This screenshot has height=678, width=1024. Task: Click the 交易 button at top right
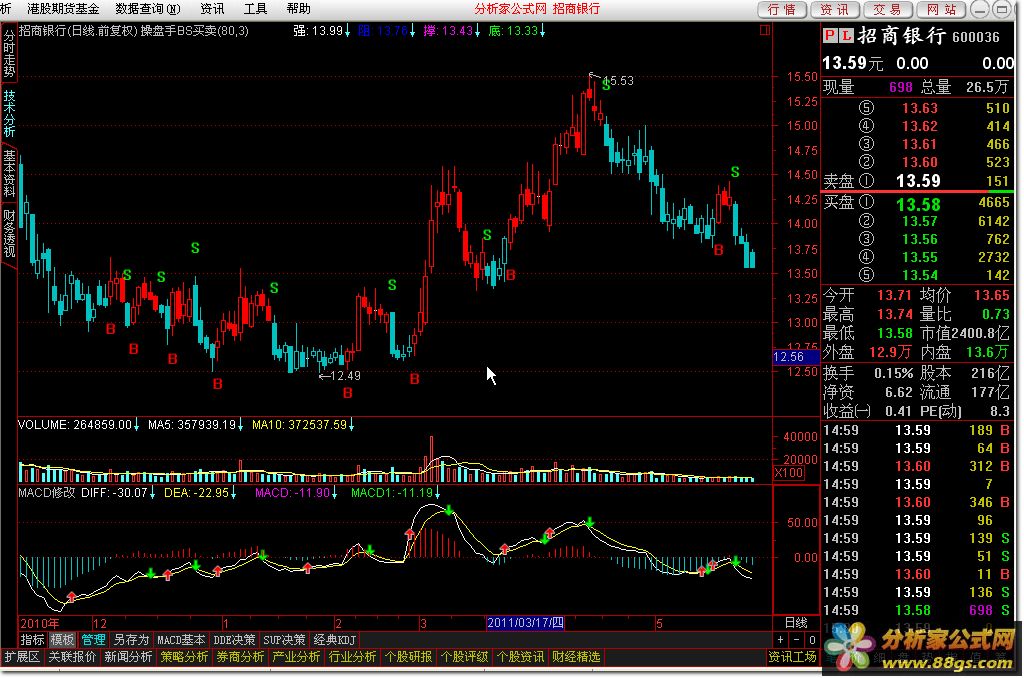click(x=888, y=9)
